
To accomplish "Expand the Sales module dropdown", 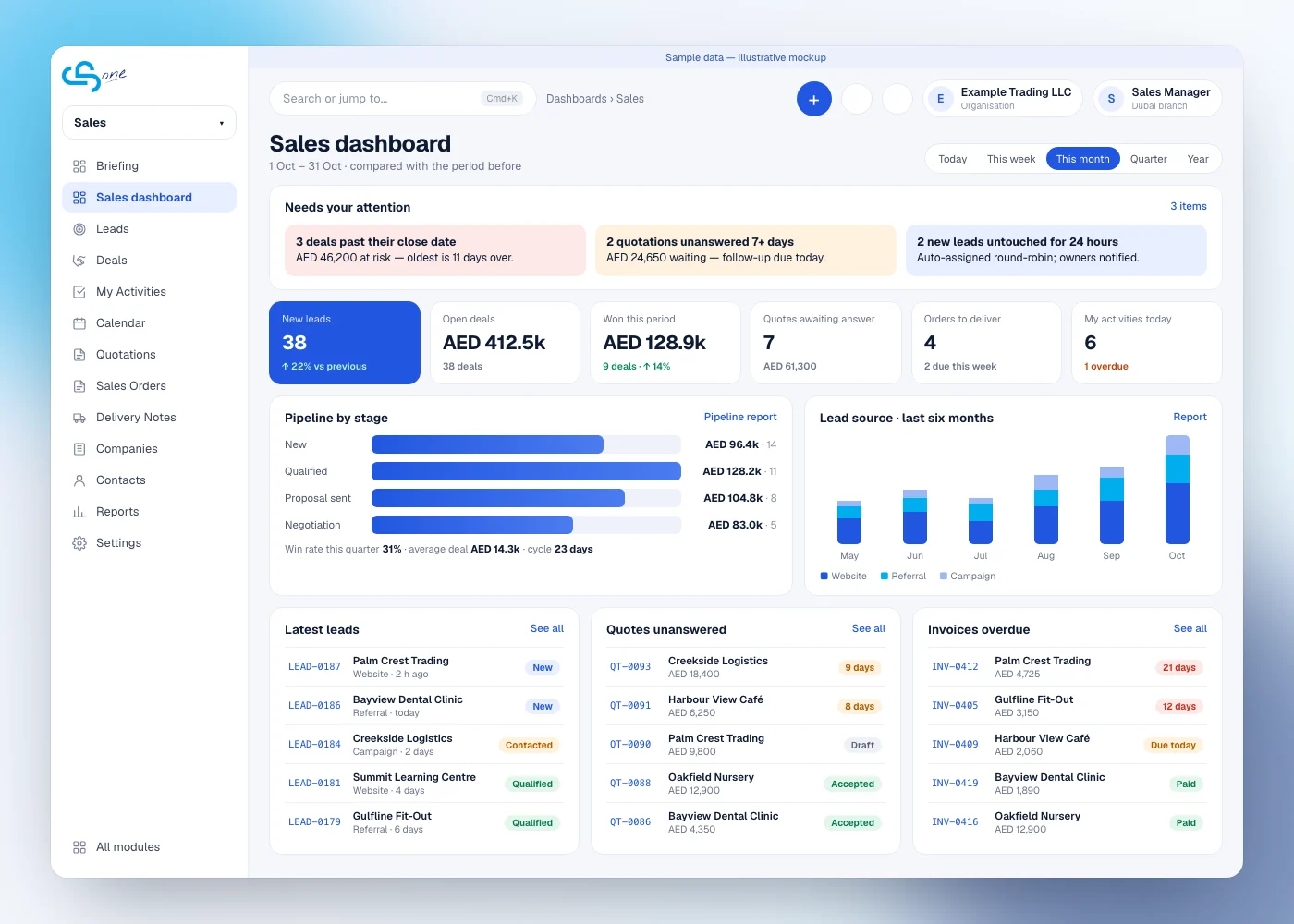I will (x=149, y=123).
